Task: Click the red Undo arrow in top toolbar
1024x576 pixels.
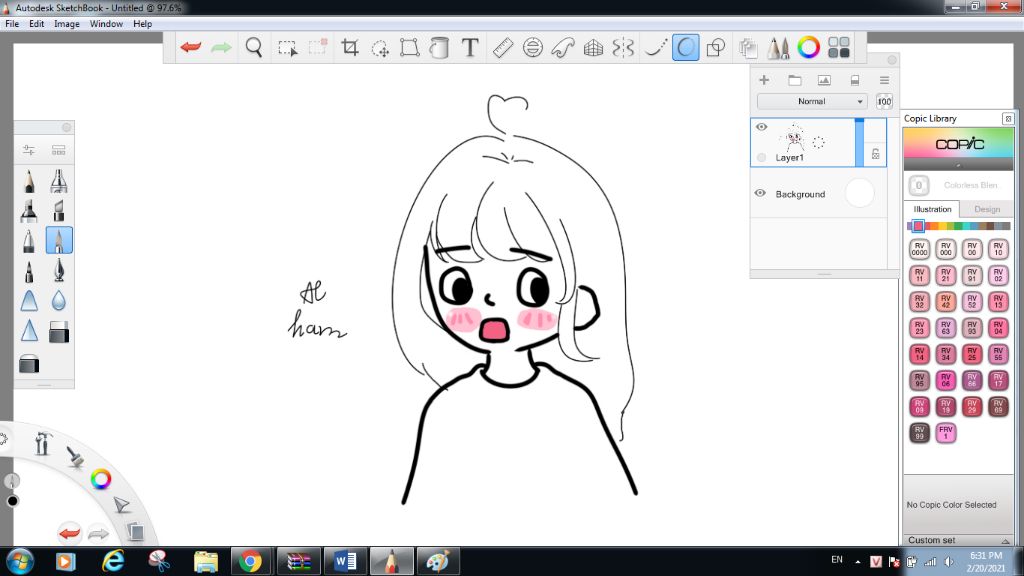Action: (191, 47)
